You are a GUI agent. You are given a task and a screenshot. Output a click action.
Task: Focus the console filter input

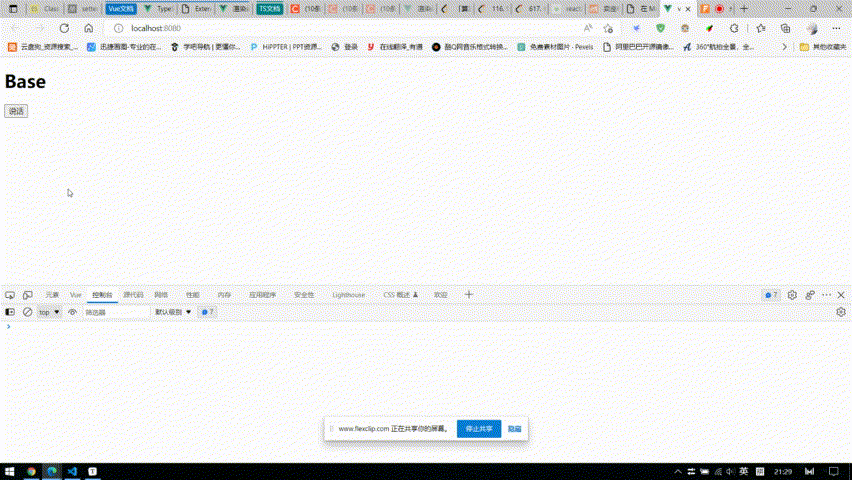[x=115, y=313]
